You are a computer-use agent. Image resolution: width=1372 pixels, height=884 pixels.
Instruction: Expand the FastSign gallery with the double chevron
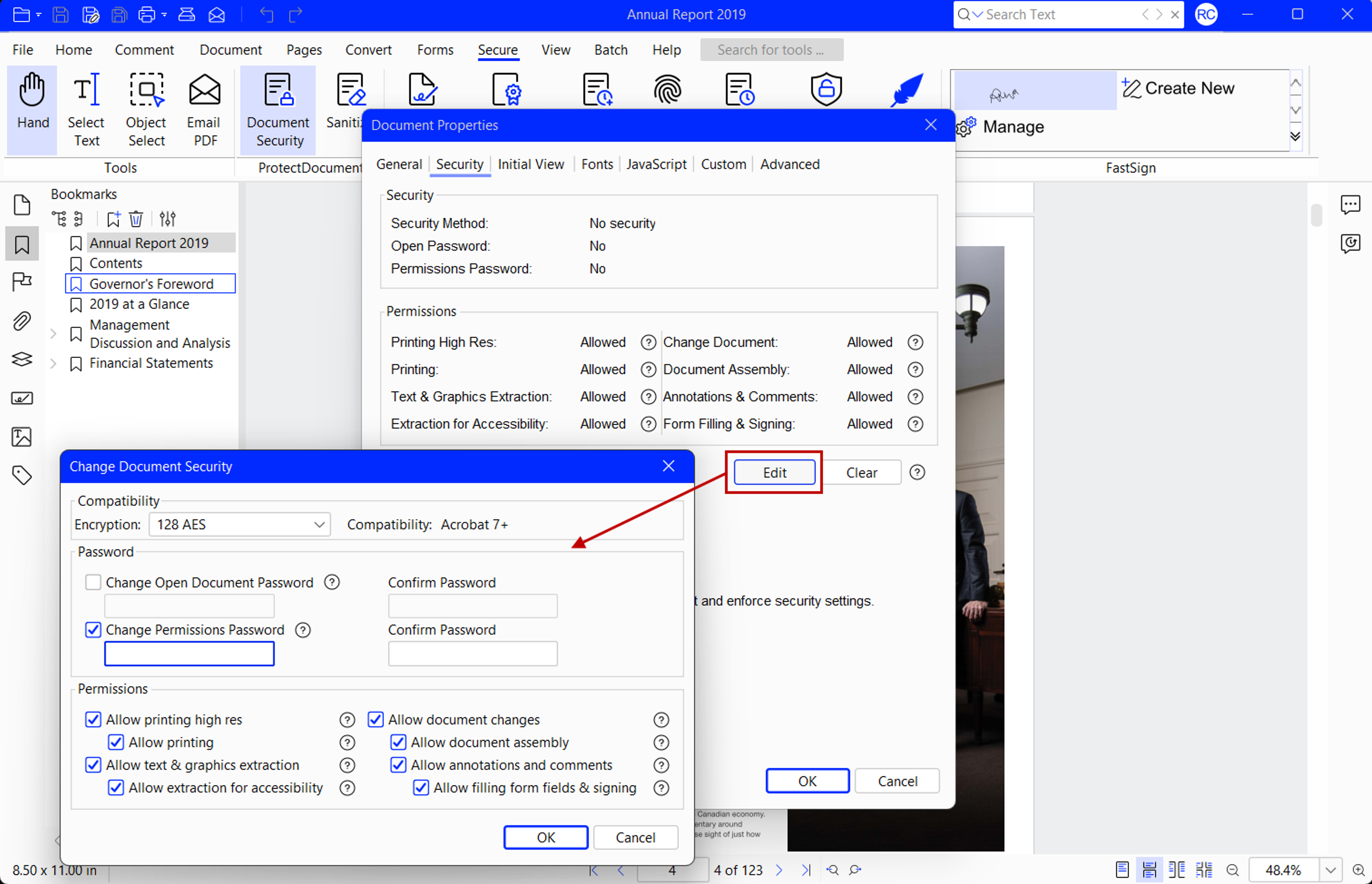pos(1296,136)
